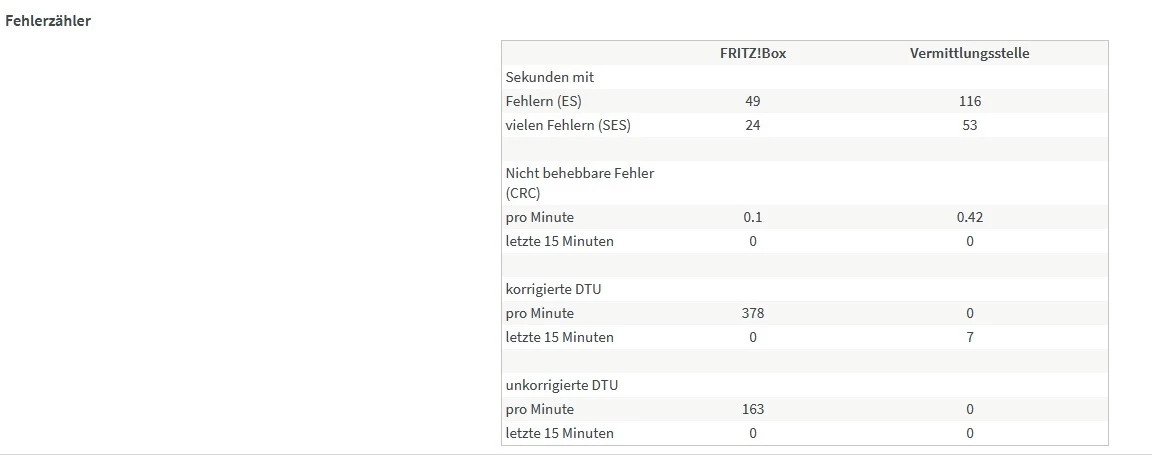Select the FRITZ!Box column header
Viewport: 1158px width, 455px height.
click(753, 53)
